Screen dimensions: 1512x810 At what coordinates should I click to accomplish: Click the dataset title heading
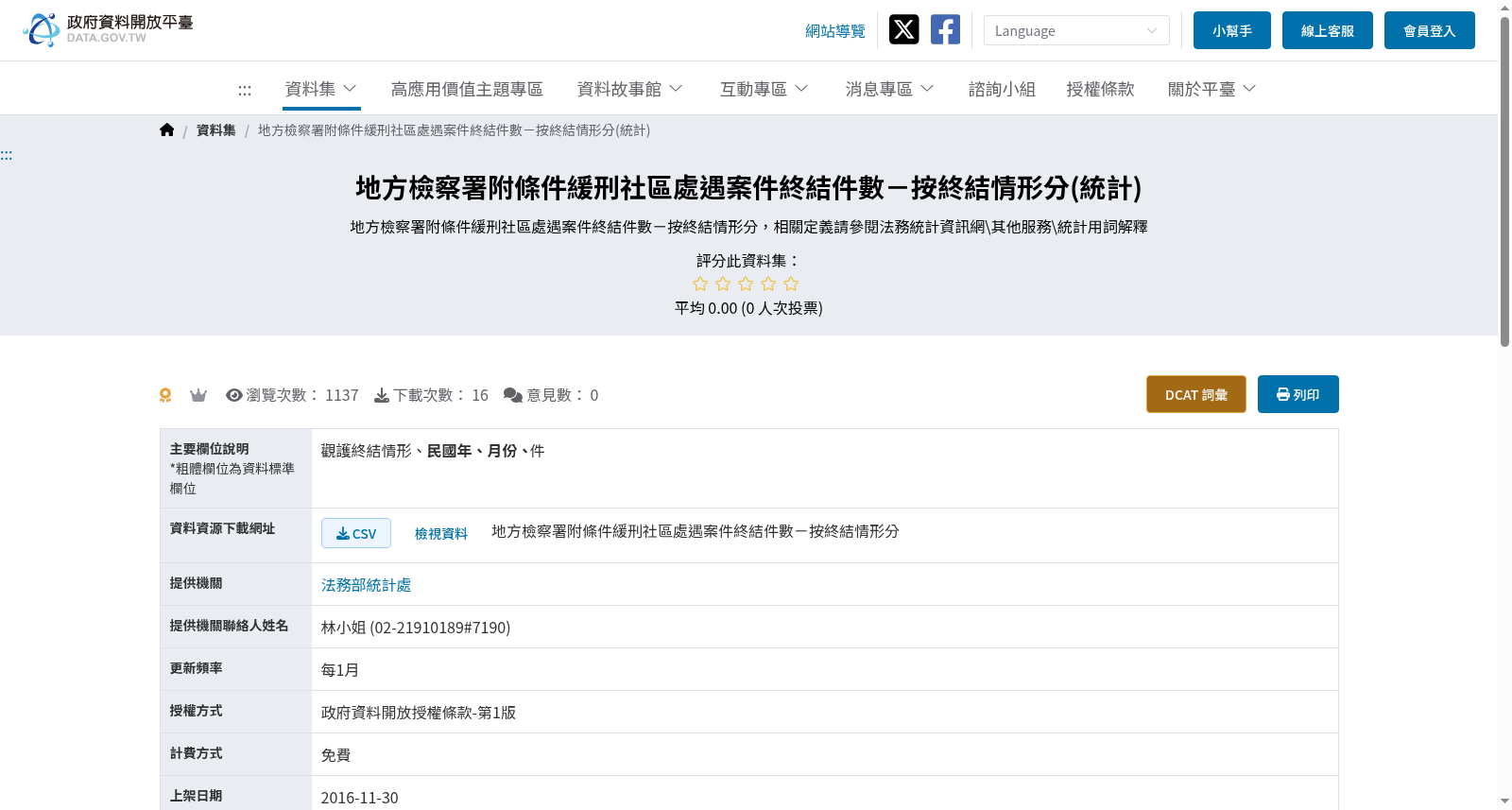pos(748,188)
